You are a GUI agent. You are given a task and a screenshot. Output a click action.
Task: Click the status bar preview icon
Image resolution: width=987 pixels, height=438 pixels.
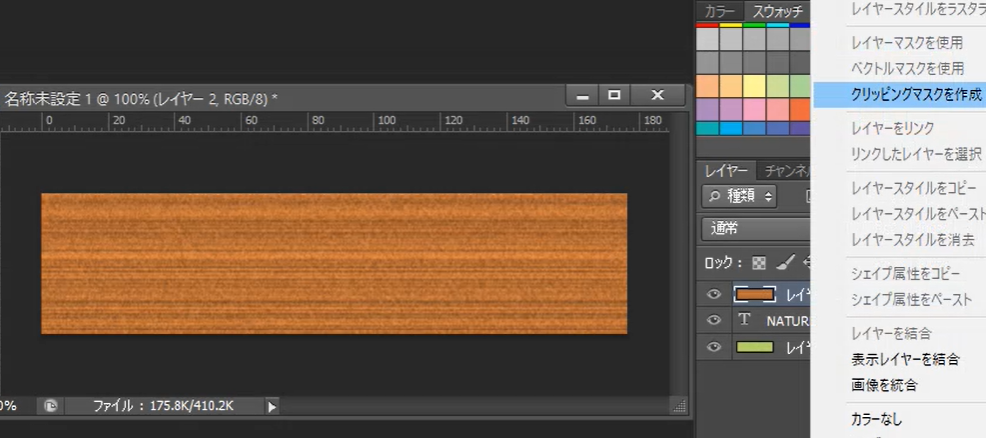[x=50, y=406]
